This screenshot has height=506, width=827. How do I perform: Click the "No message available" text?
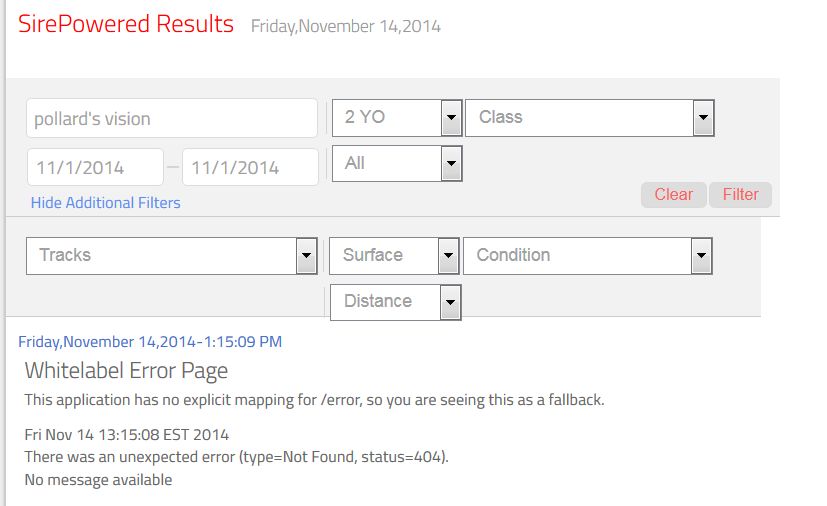98,480
